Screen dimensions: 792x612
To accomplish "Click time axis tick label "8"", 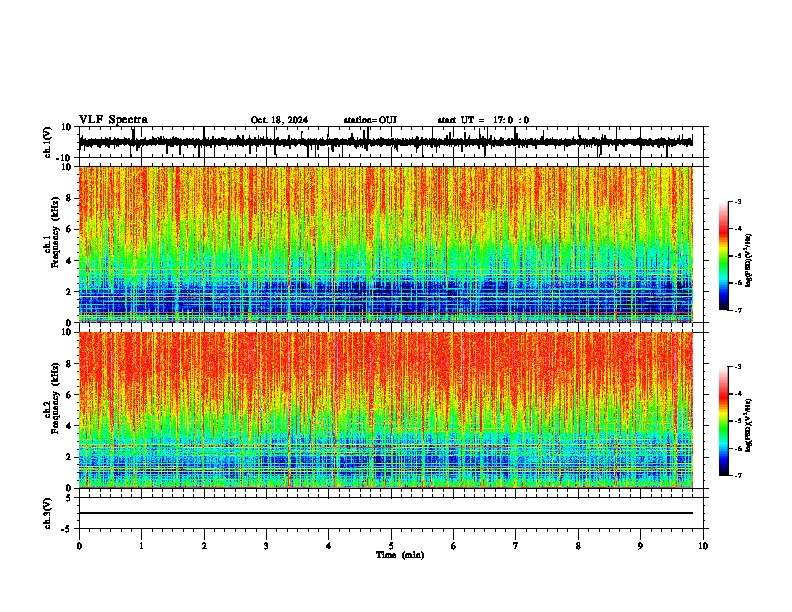I will (x=578, y=546).
